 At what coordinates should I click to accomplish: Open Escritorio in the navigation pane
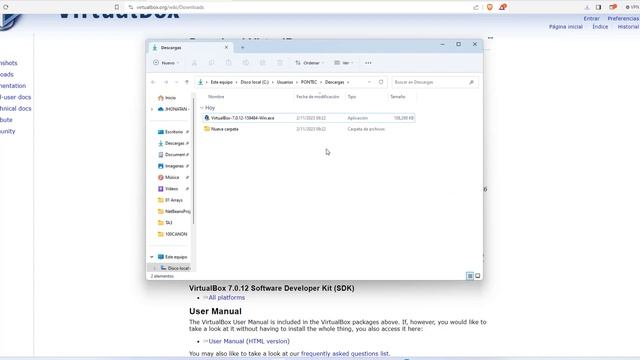point(173,132)
